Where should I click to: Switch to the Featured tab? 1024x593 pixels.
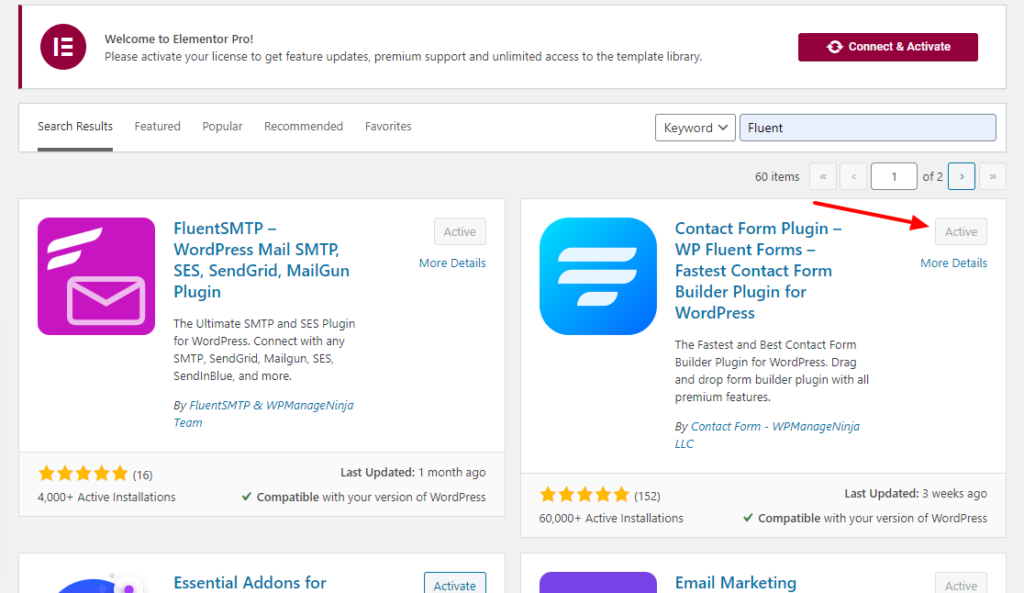(157, 127)
